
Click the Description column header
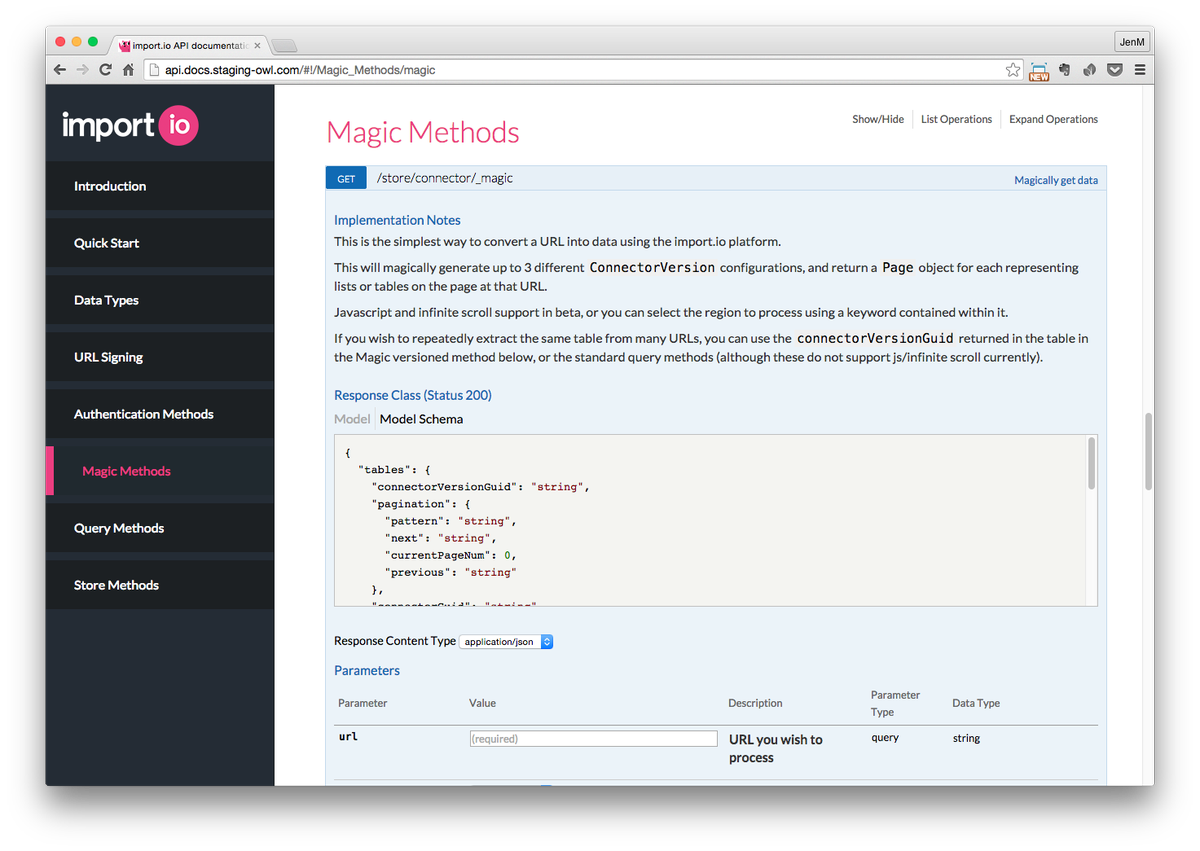[755, 703]
